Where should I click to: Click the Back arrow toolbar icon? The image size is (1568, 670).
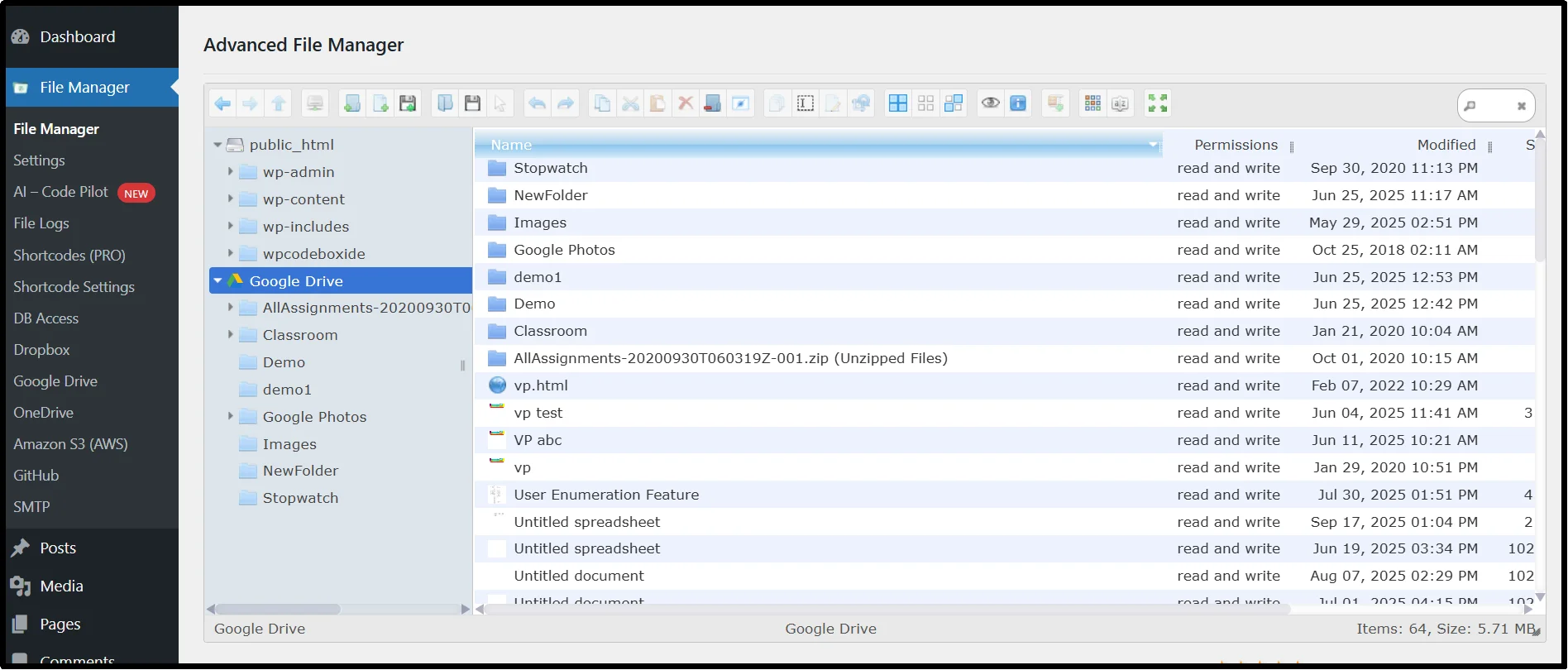pos(222,103)
